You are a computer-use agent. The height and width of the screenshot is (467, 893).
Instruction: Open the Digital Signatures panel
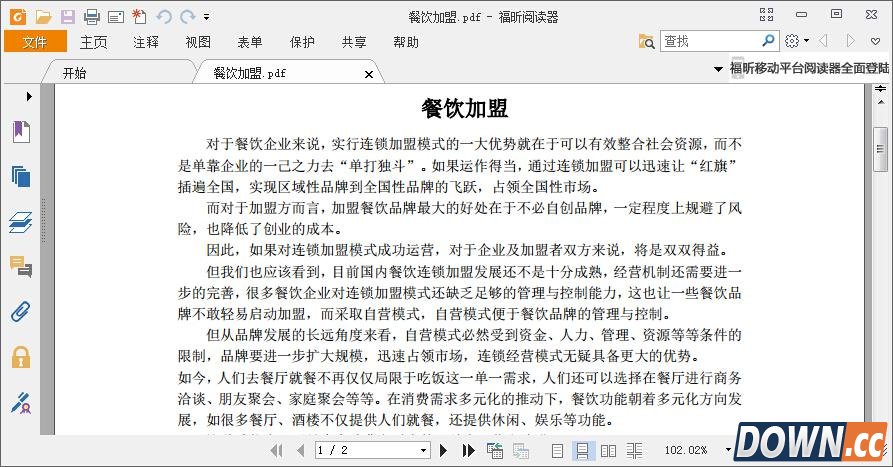click(x=21, y=402)
